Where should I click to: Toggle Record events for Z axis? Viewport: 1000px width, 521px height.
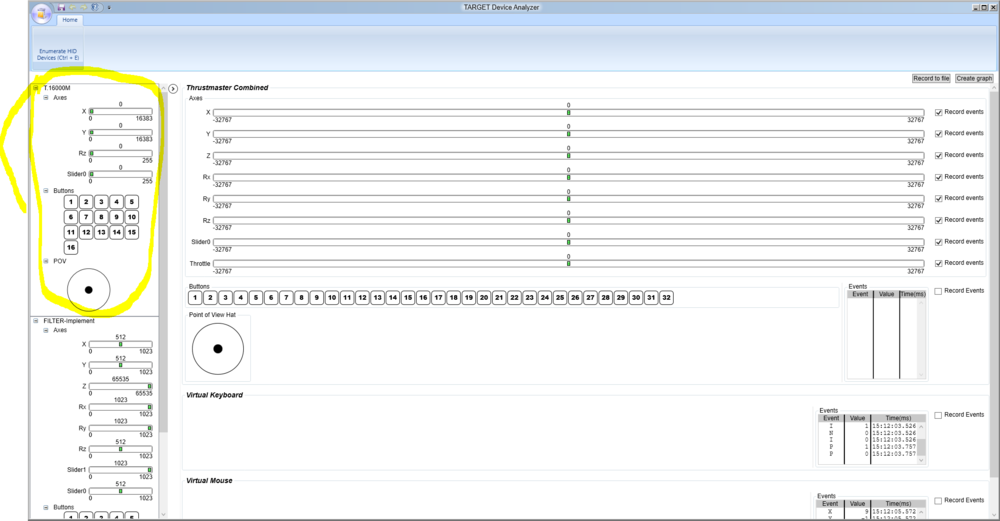(x=939, y=156)
